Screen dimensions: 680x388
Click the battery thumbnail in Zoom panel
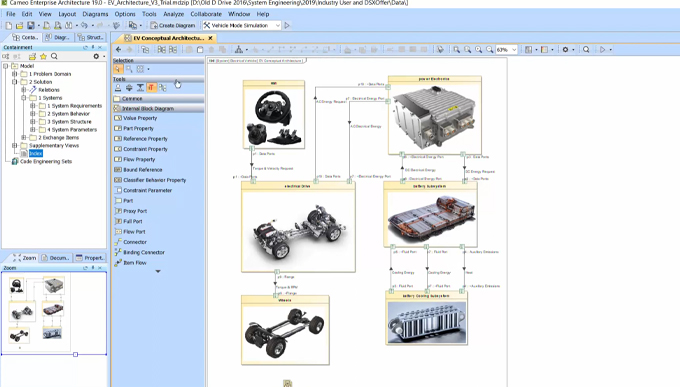pos(53,310)
